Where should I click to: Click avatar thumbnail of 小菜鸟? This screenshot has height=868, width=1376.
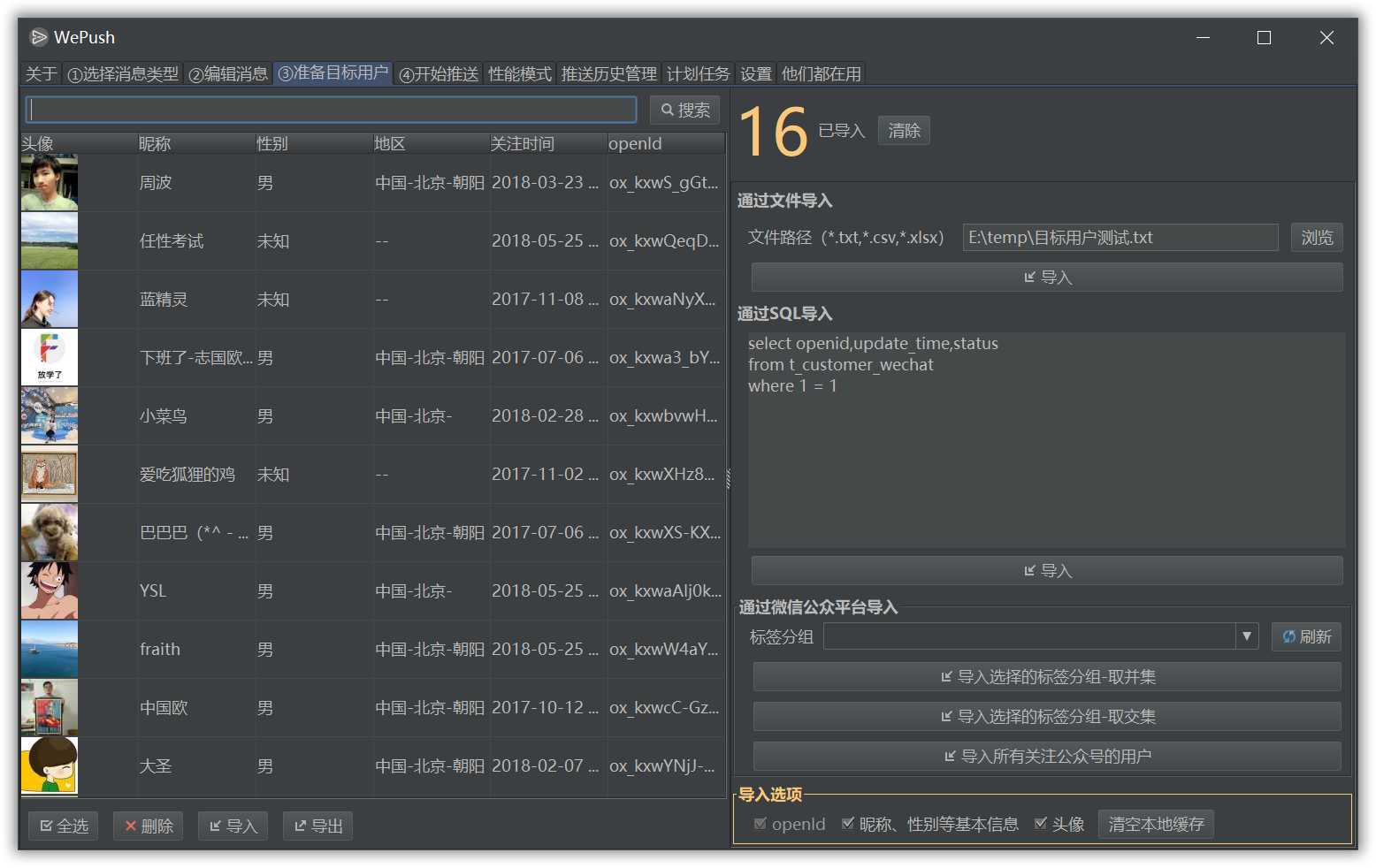50,415
